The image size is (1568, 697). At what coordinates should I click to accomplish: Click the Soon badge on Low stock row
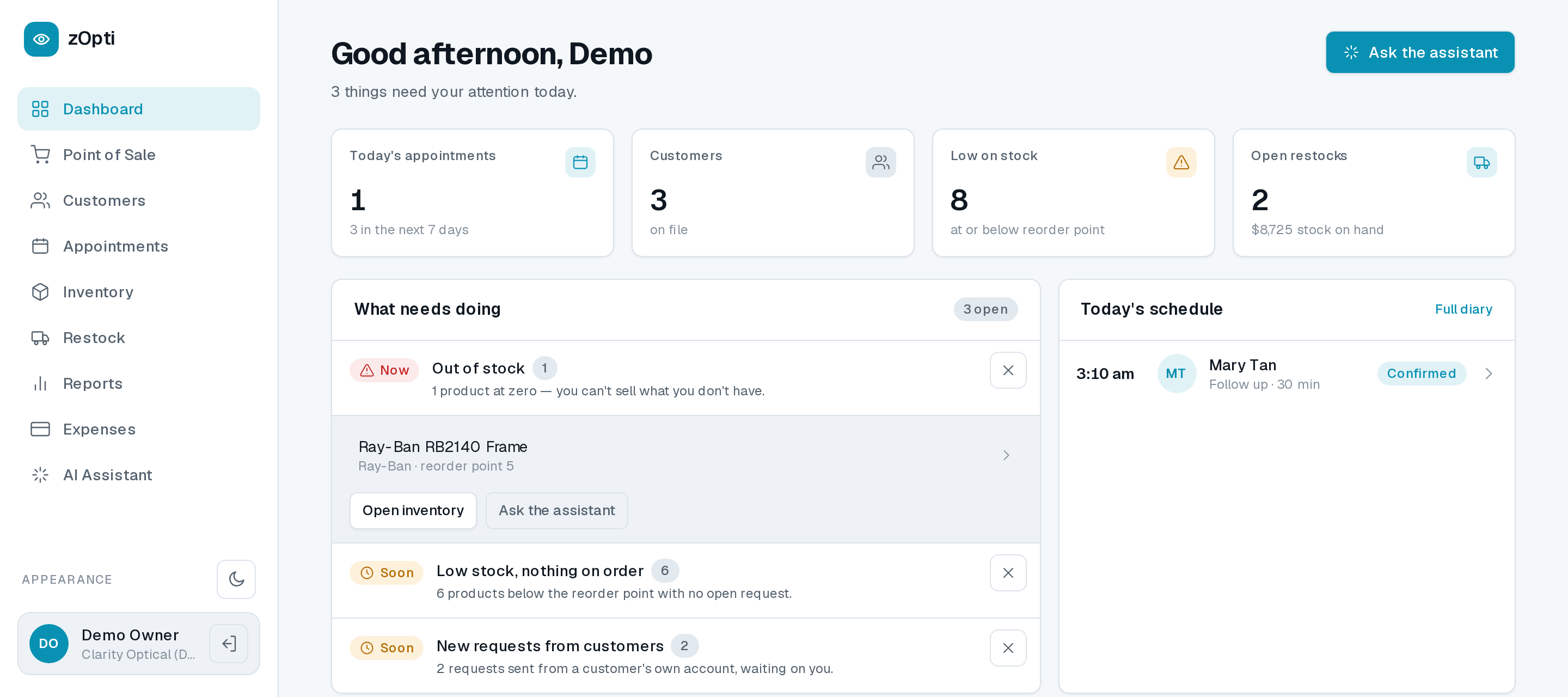click(387, 573)
